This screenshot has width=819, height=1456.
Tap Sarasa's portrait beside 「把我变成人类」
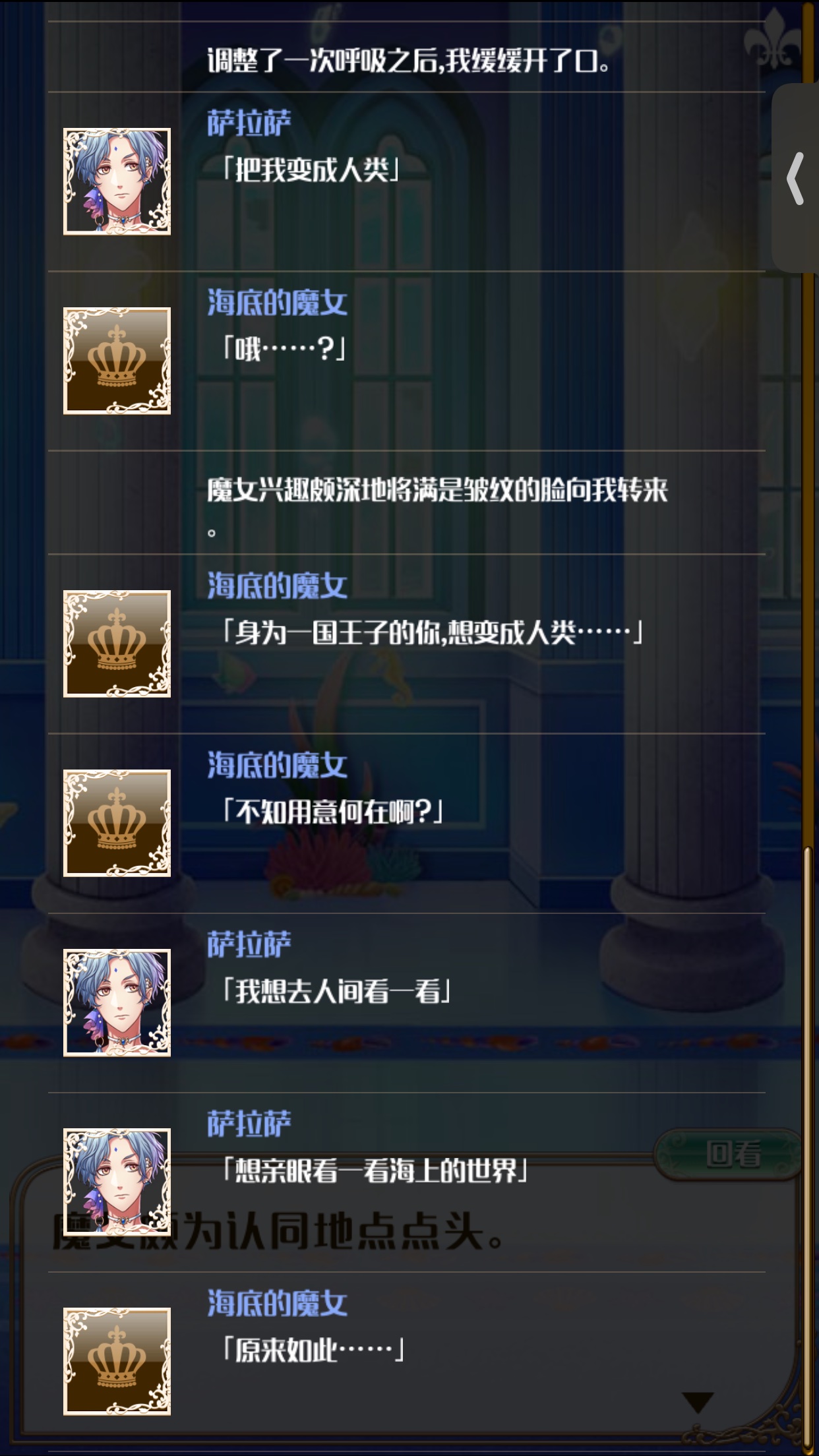pos(117,181)
